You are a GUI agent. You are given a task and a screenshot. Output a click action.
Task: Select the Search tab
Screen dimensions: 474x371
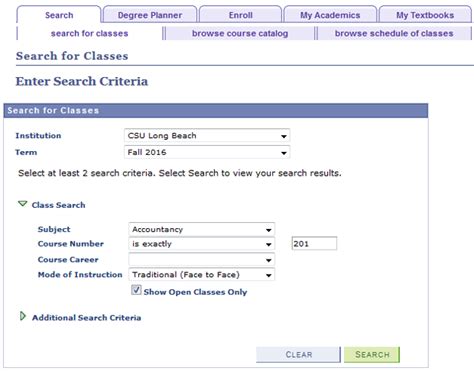click(59, 15)
